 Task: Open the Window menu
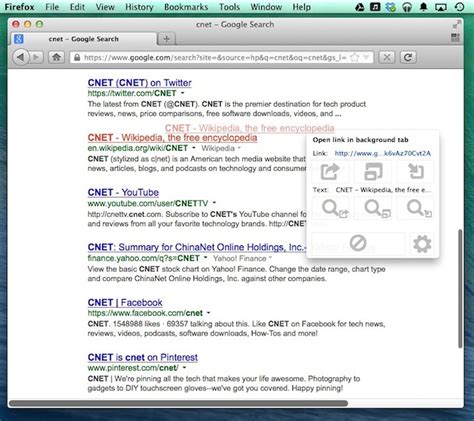pos(266,7)
